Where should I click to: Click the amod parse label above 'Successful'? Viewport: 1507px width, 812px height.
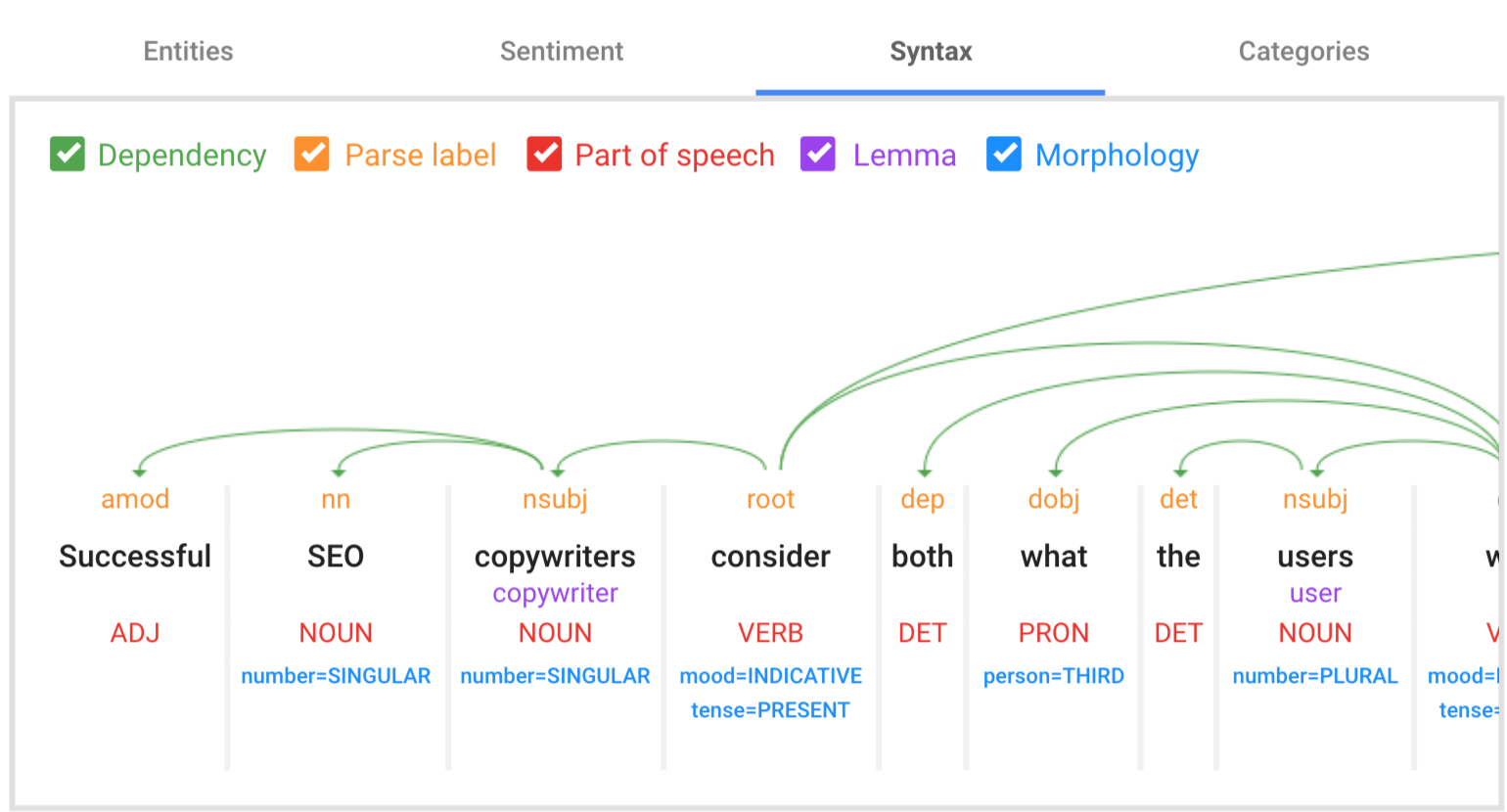coord(135,499)
